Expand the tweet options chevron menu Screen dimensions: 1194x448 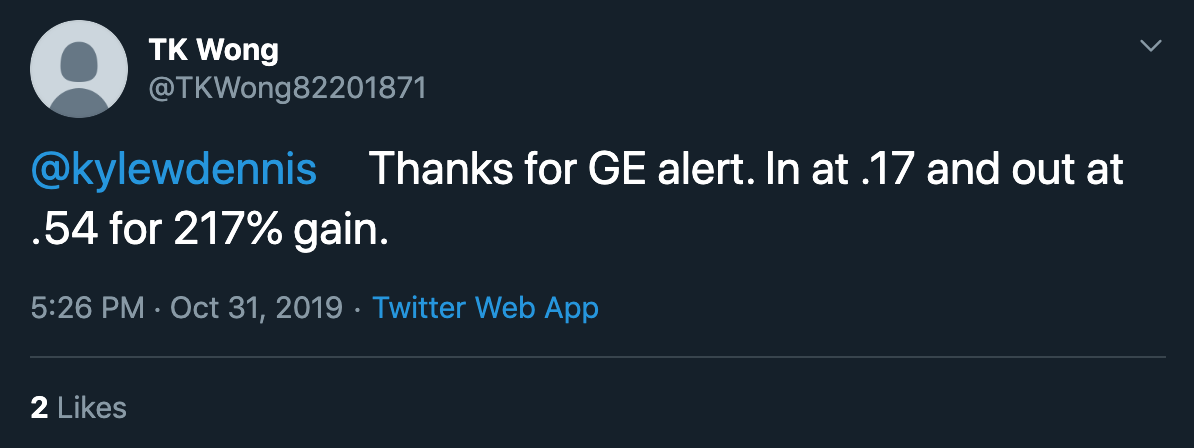(x=1150, y=46)
